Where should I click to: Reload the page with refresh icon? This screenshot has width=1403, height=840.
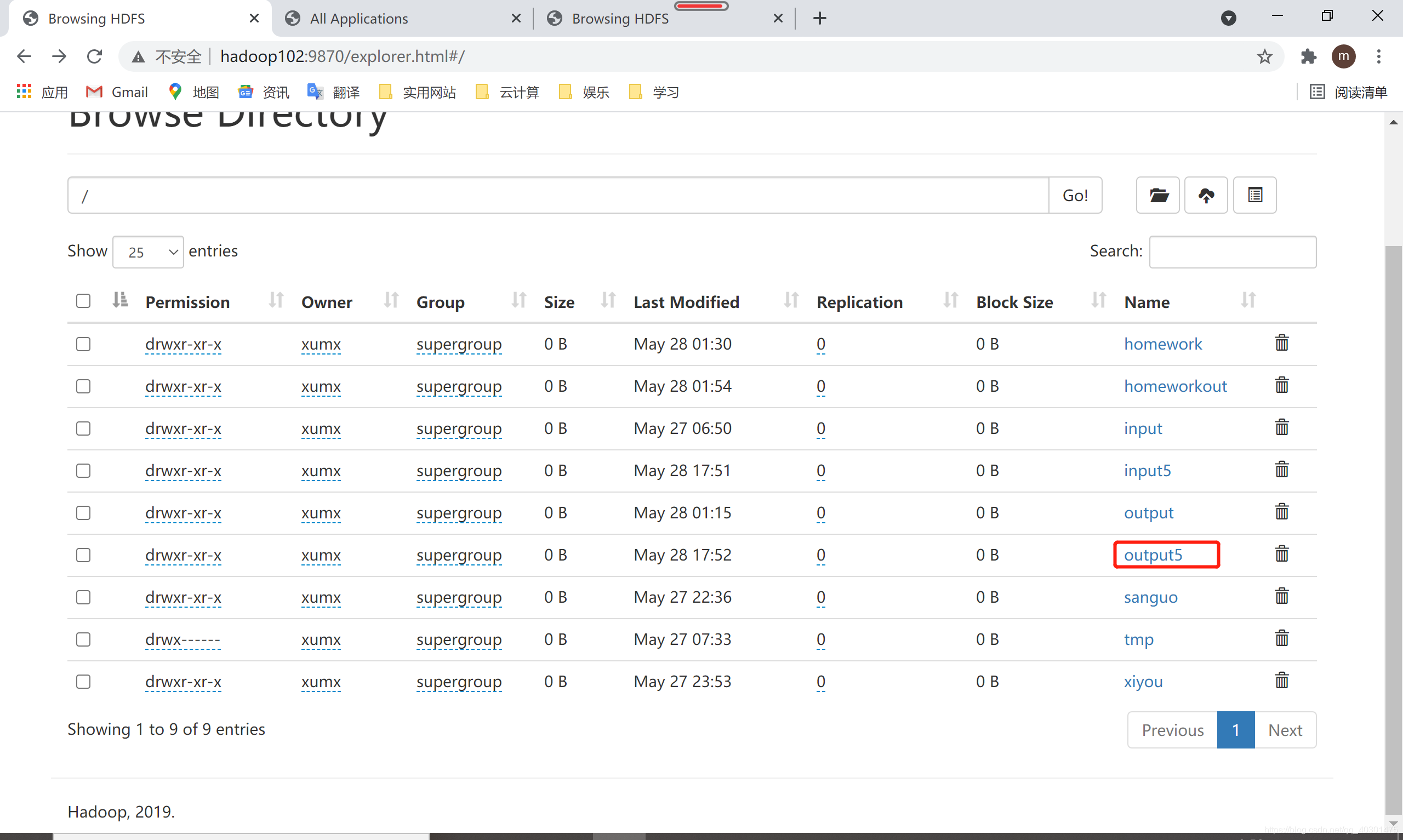[x=94, y=56]
